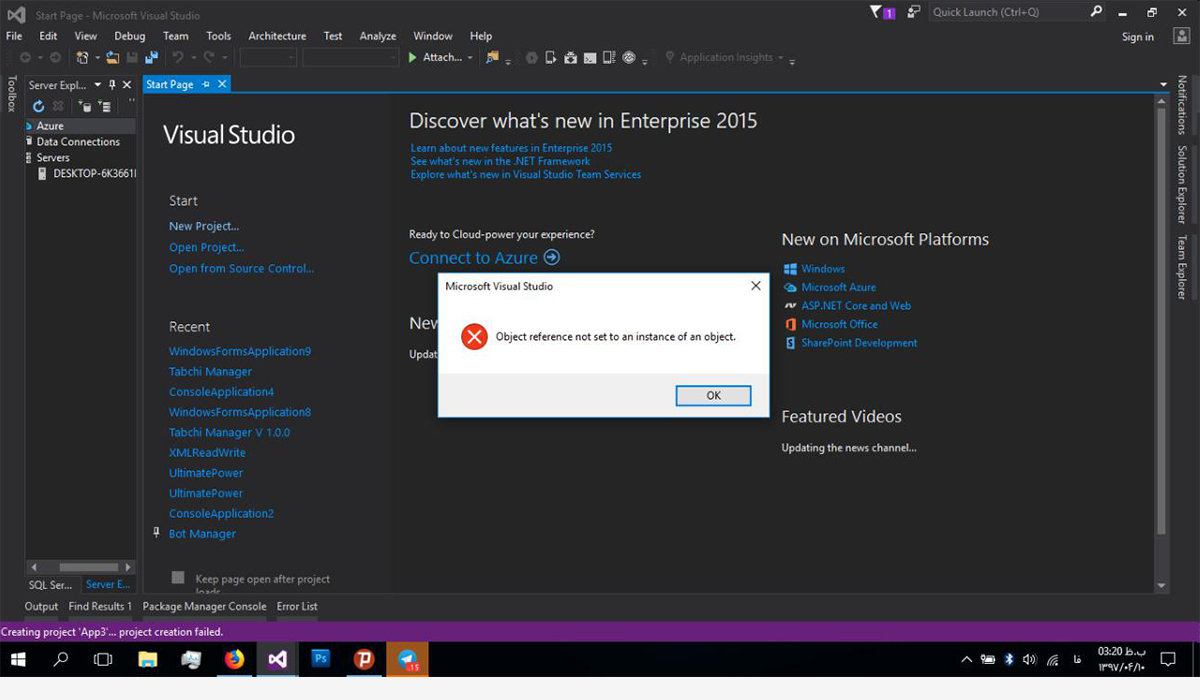
Task: Click the Server Explorer horizontal scrollbar
Action: click(x=88, y=567)
